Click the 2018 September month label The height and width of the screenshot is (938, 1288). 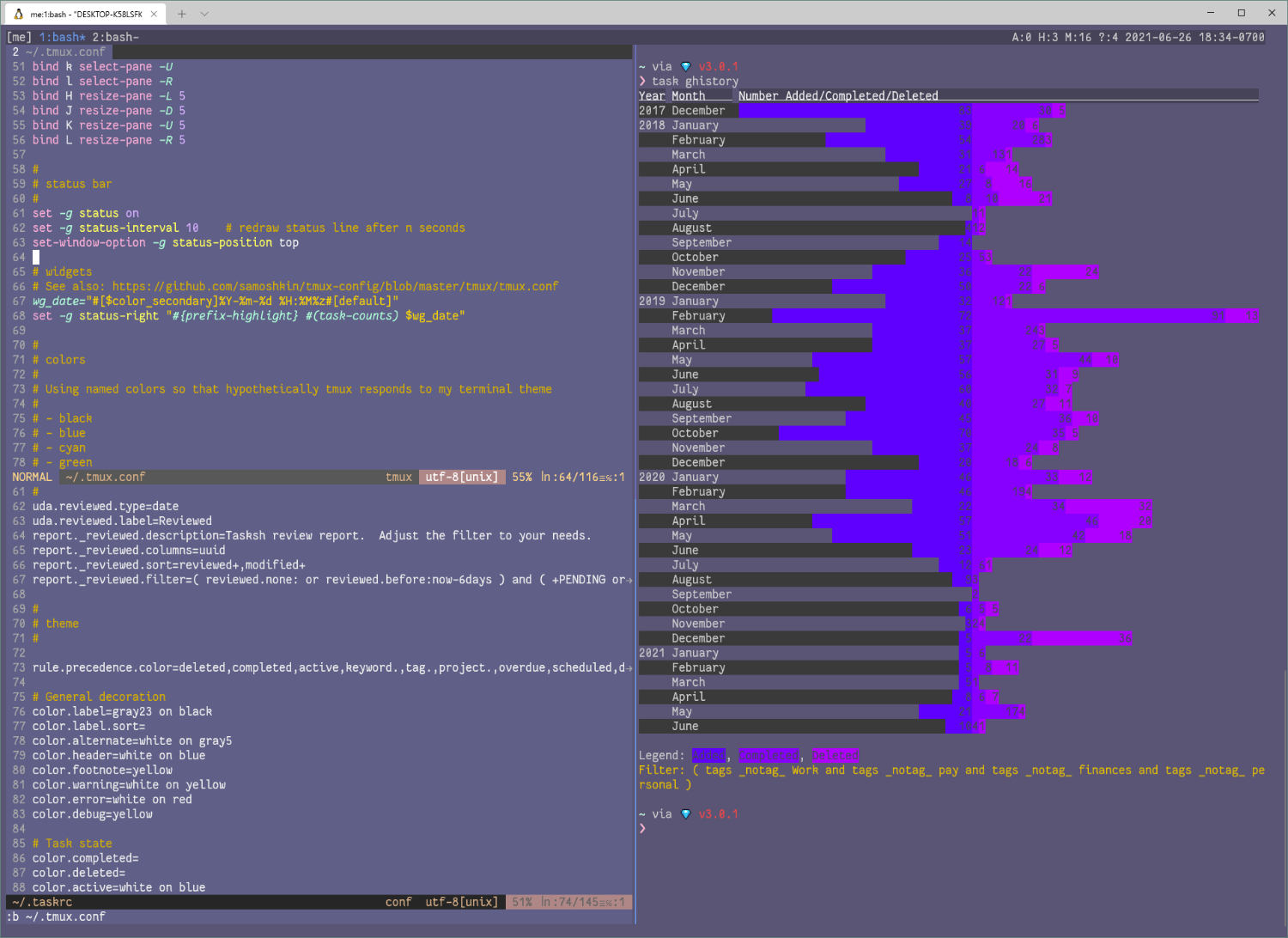pos(702,242)
